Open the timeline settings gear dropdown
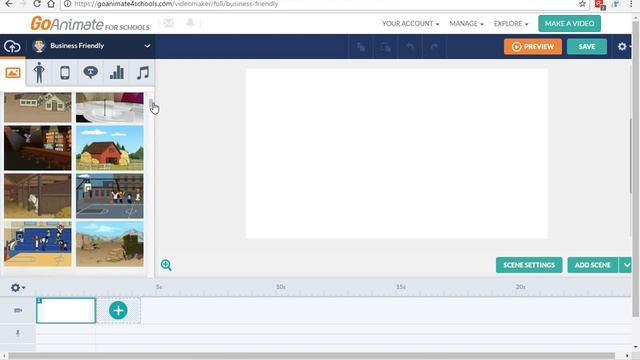This screenshot has height=360, width=640. coord(18,288)
